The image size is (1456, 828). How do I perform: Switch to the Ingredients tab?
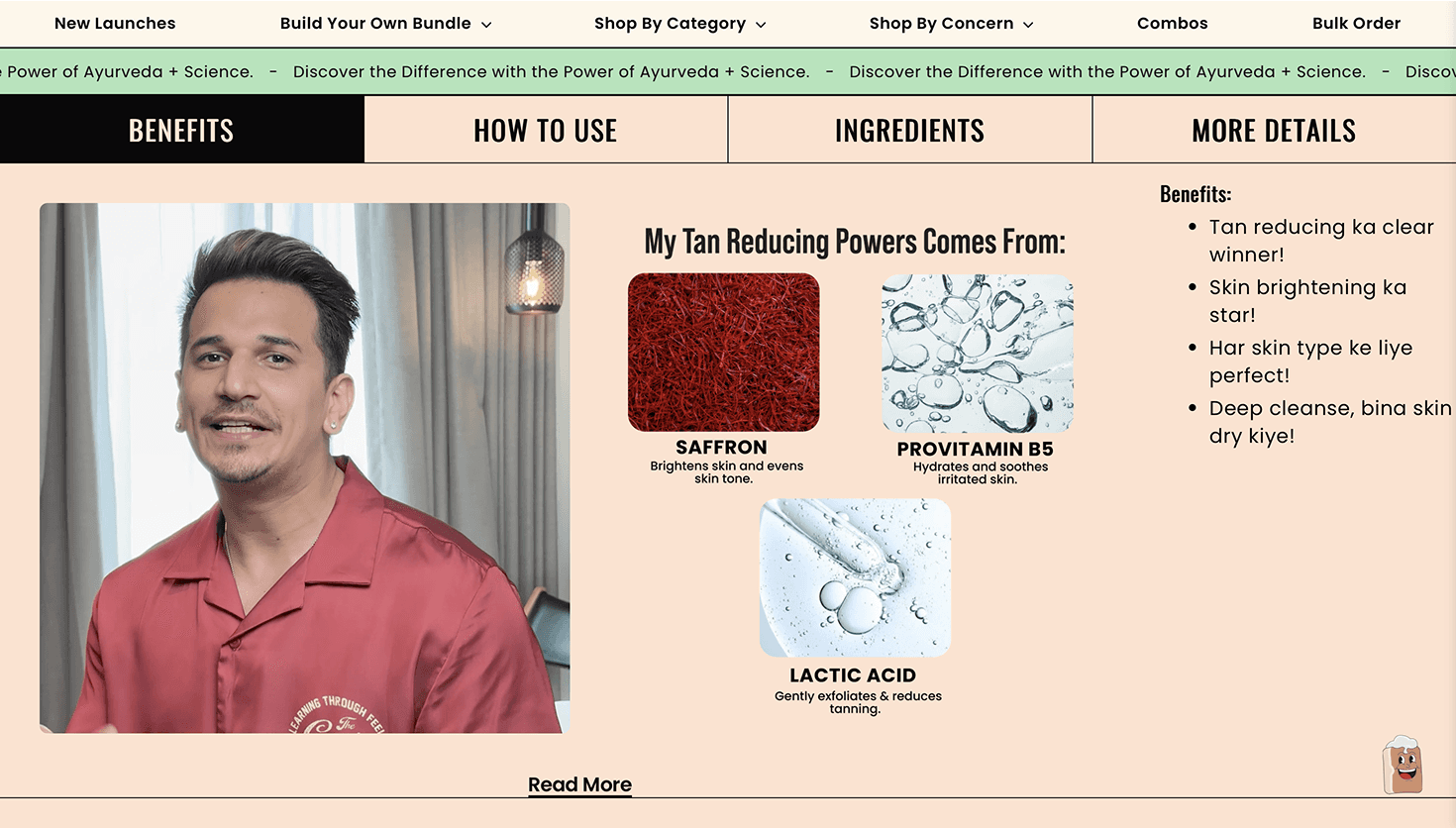[909, 130]
